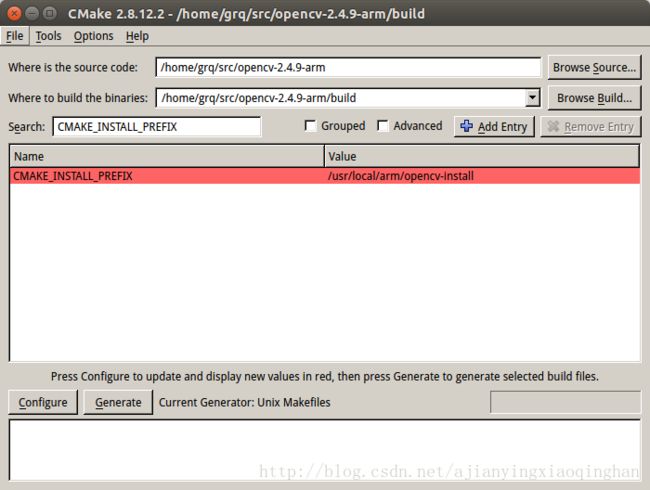
Task: Click the output log text area
Action: click(325, 450)
